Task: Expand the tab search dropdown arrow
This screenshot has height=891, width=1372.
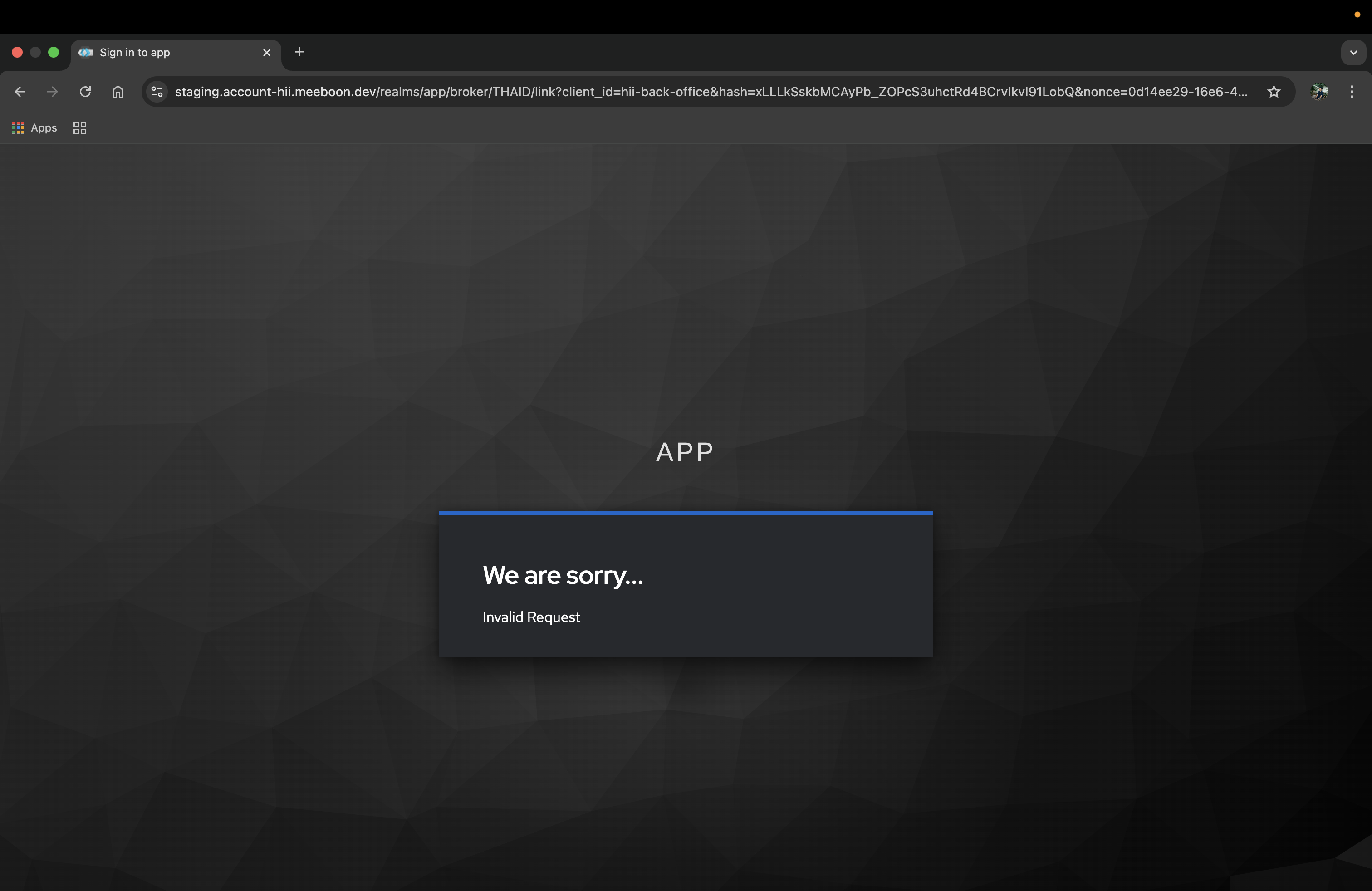Action: coord(1353,53)
